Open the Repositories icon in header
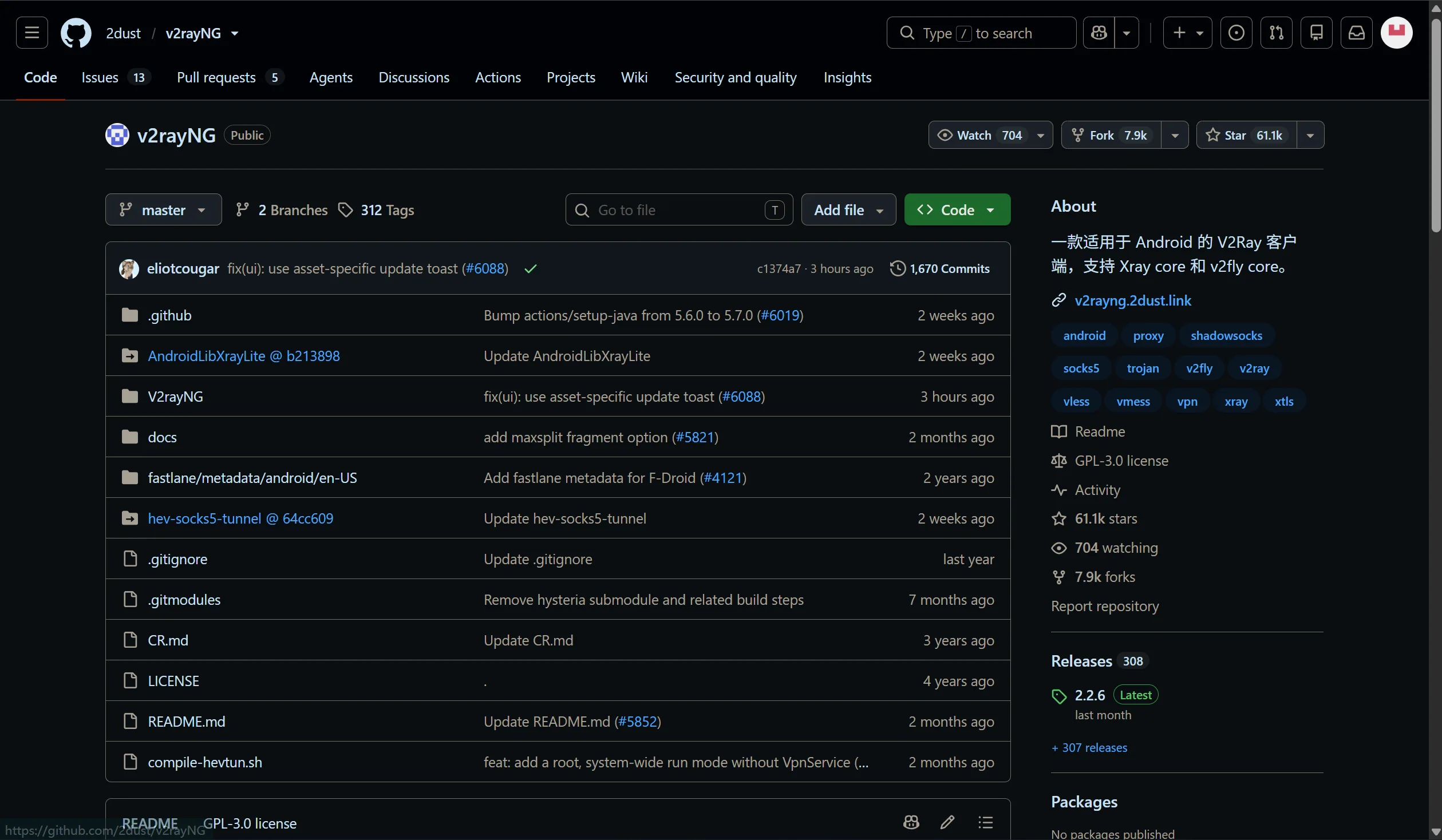The width and height of the screenshot is (1442, 840). (1317, 33)
